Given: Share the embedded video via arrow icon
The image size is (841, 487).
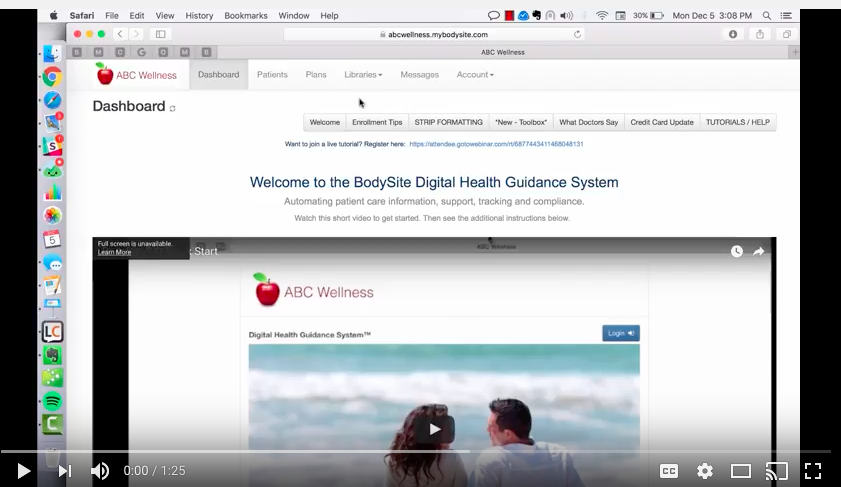Looking at the screenshot, I should (x=758, y=251).
